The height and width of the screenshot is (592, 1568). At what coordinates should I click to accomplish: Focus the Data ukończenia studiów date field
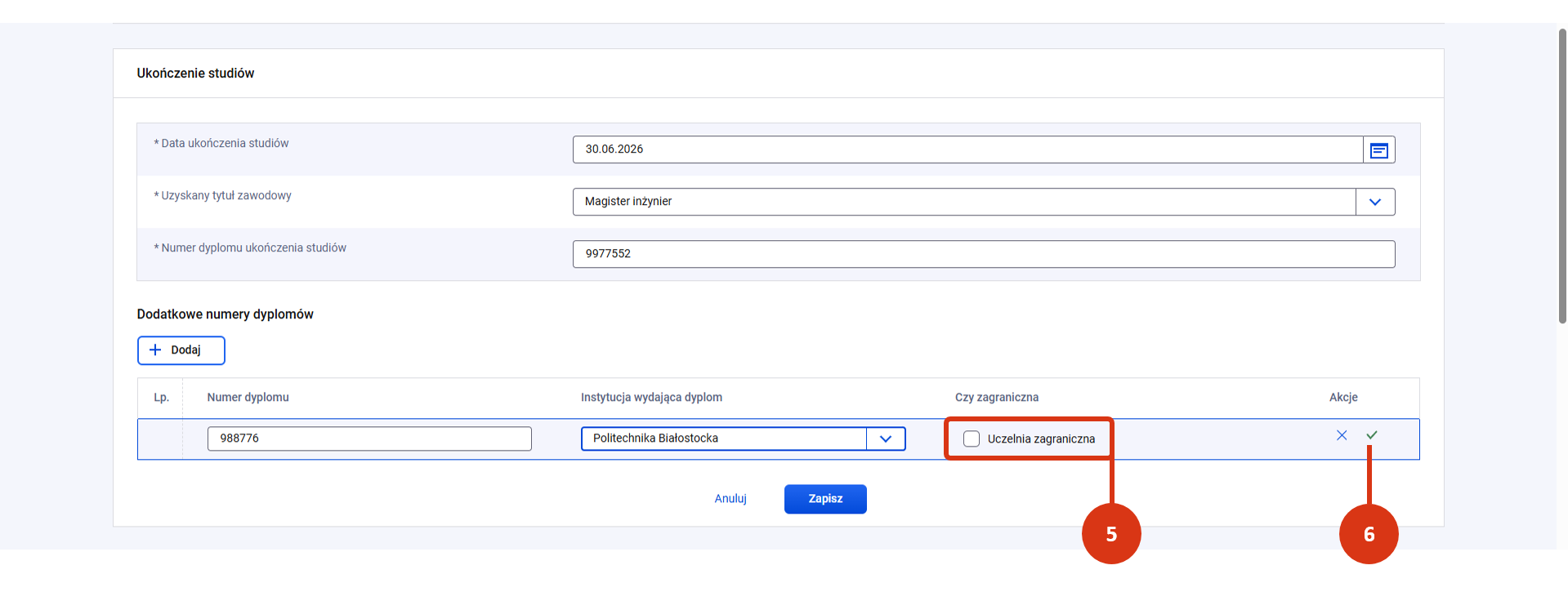coord(967,149)
